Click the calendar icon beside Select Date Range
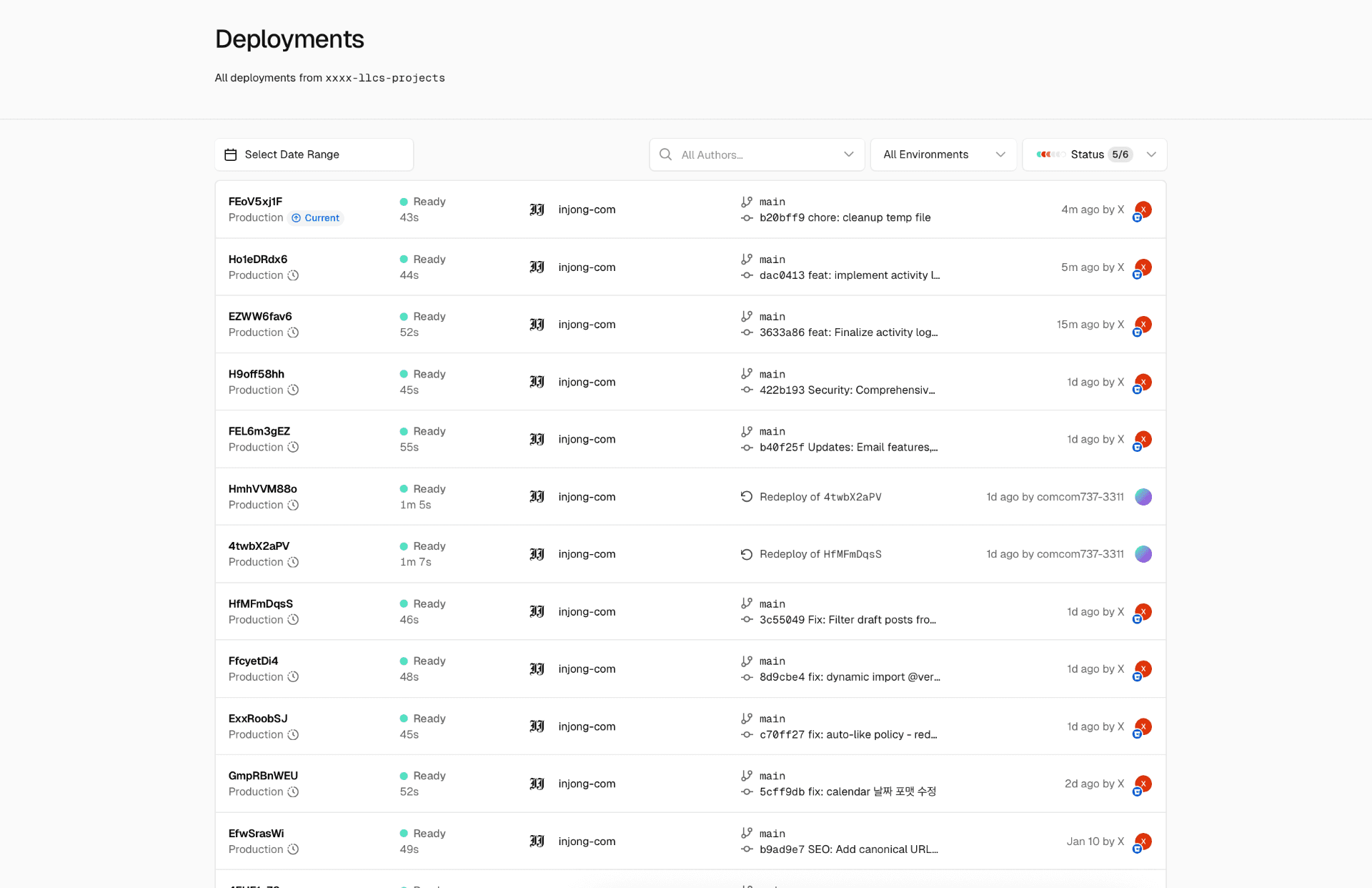The width and height of the screenshot is (1372, 888). click(230, 154)
